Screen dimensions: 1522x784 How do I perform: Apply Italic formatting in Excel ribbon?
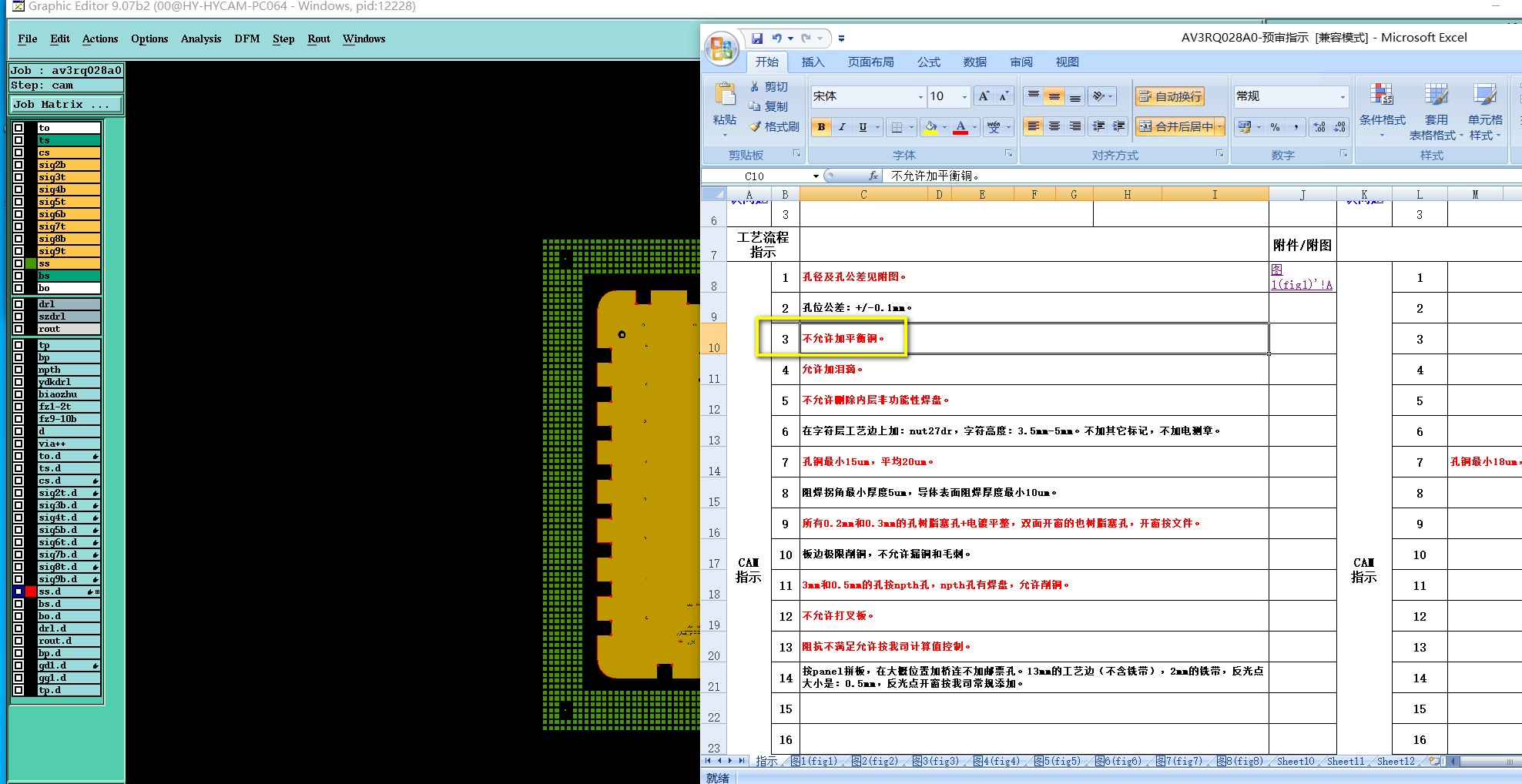coord(842,127)
